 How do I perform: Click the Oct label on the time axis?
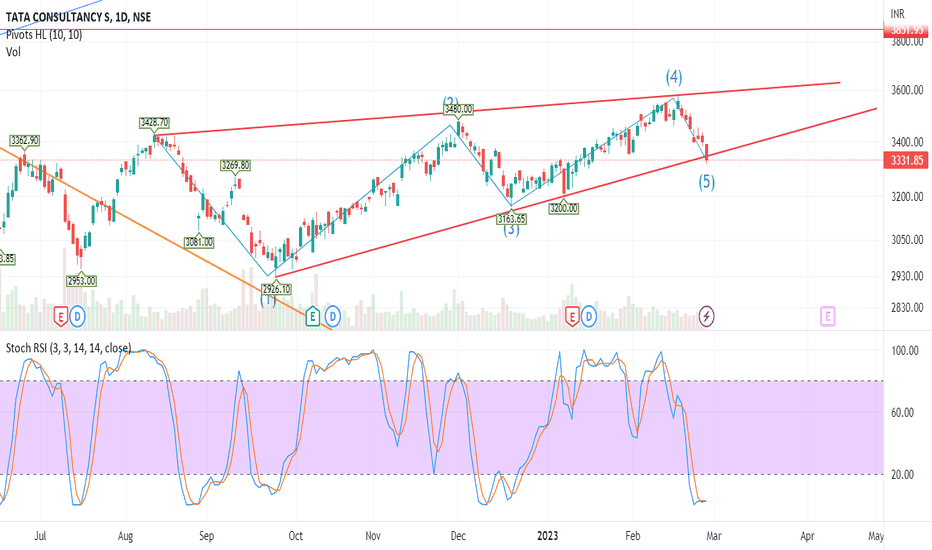[x=295, y=536]
